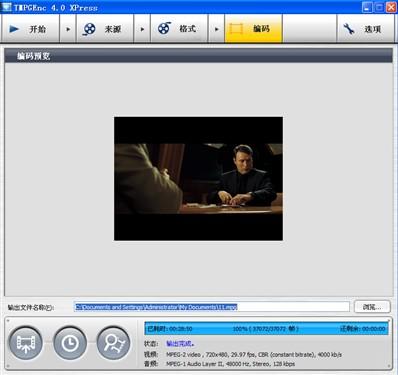Click the MPEG-1 Audio Layer II line

(x=230, y=364)
